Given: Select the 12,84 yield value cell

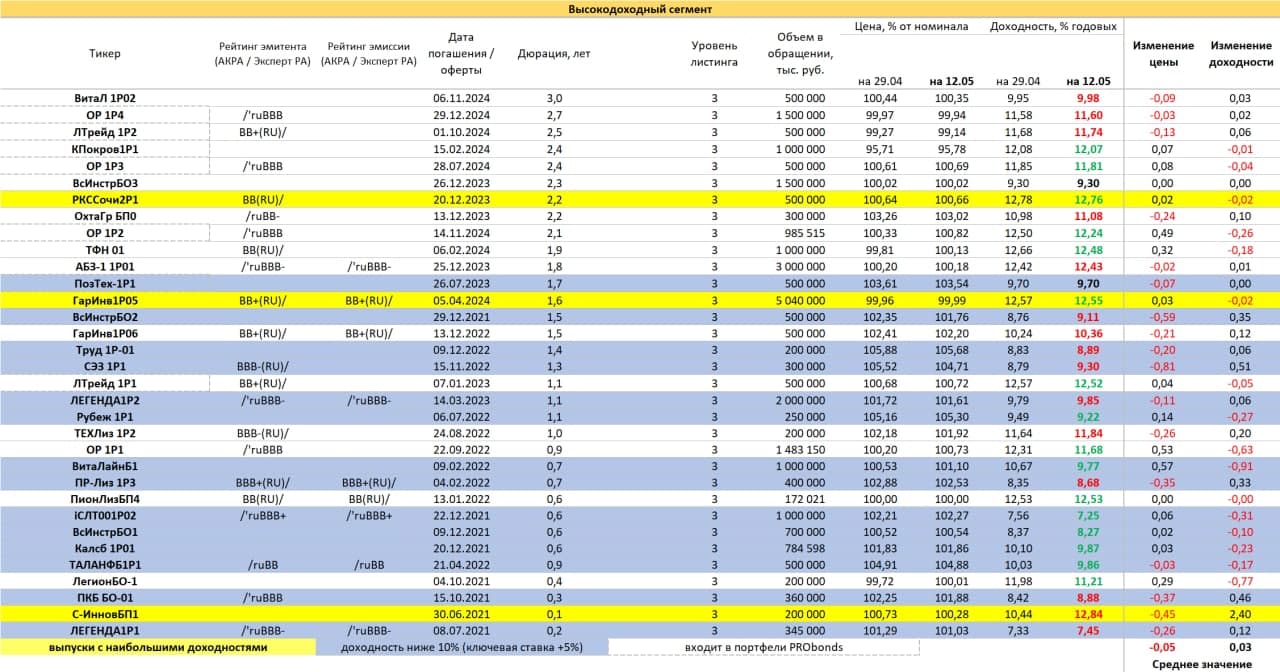Looking at the screenshot, I should [x=1087, y=614].
